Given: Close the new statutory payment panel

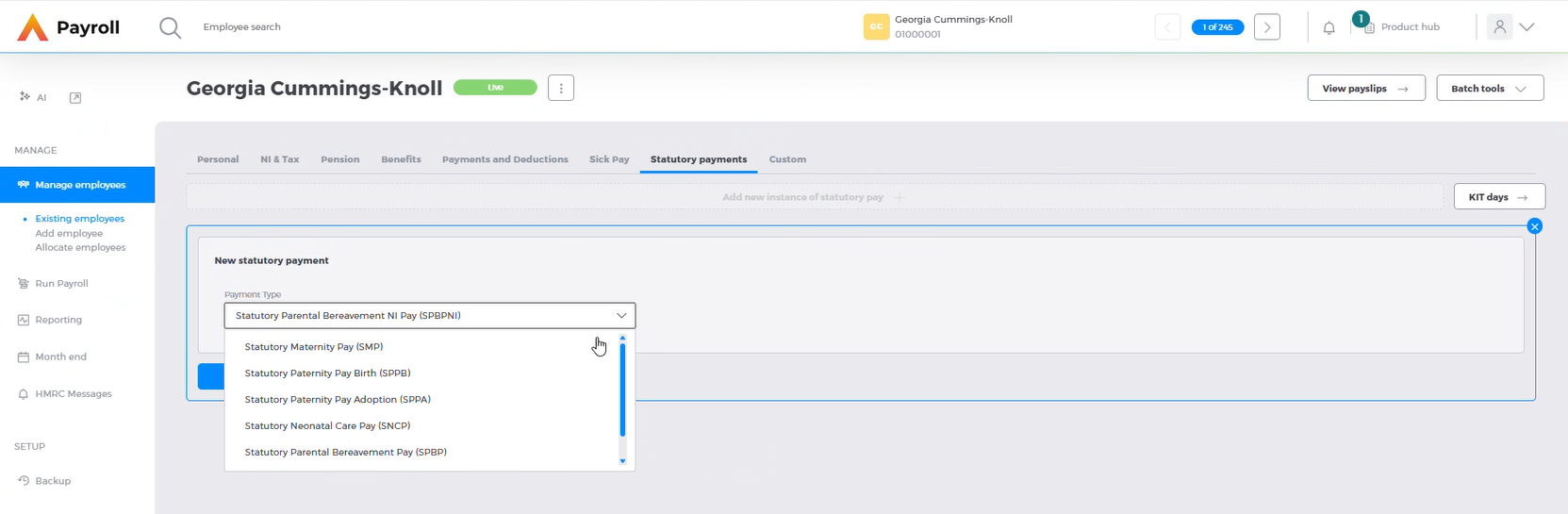Looking at the screenshot, I should point(1534,226).
